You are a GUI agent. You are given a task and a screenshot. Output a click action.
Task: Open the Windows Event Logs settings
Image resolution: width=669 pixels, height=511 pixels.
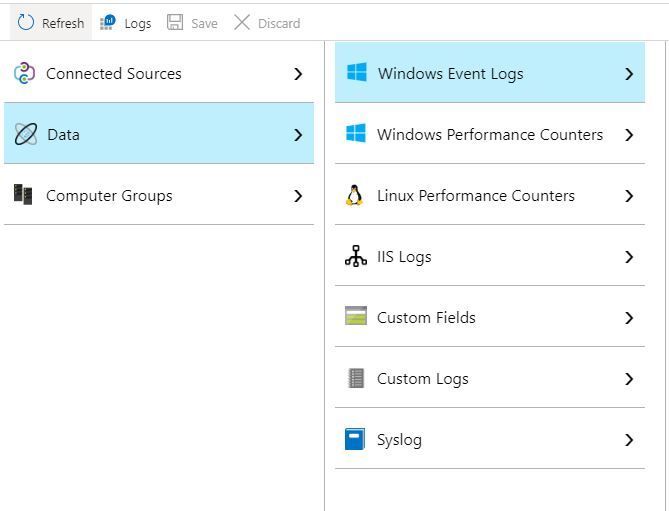point(450,73)
